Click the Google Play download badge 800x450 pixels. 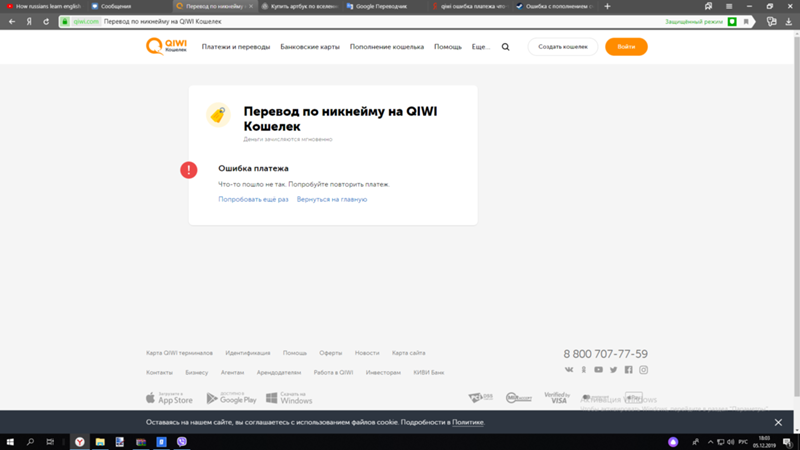(232, 398)
